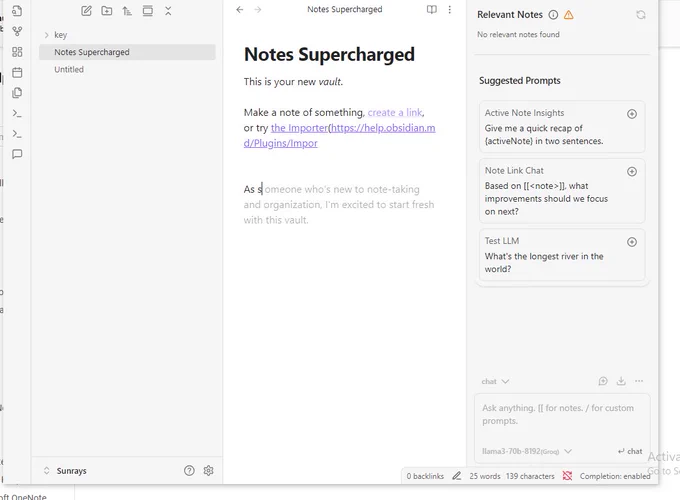
Task: Click the 25 words status entry
Action: pyautogui.click(x=485, y=476)
